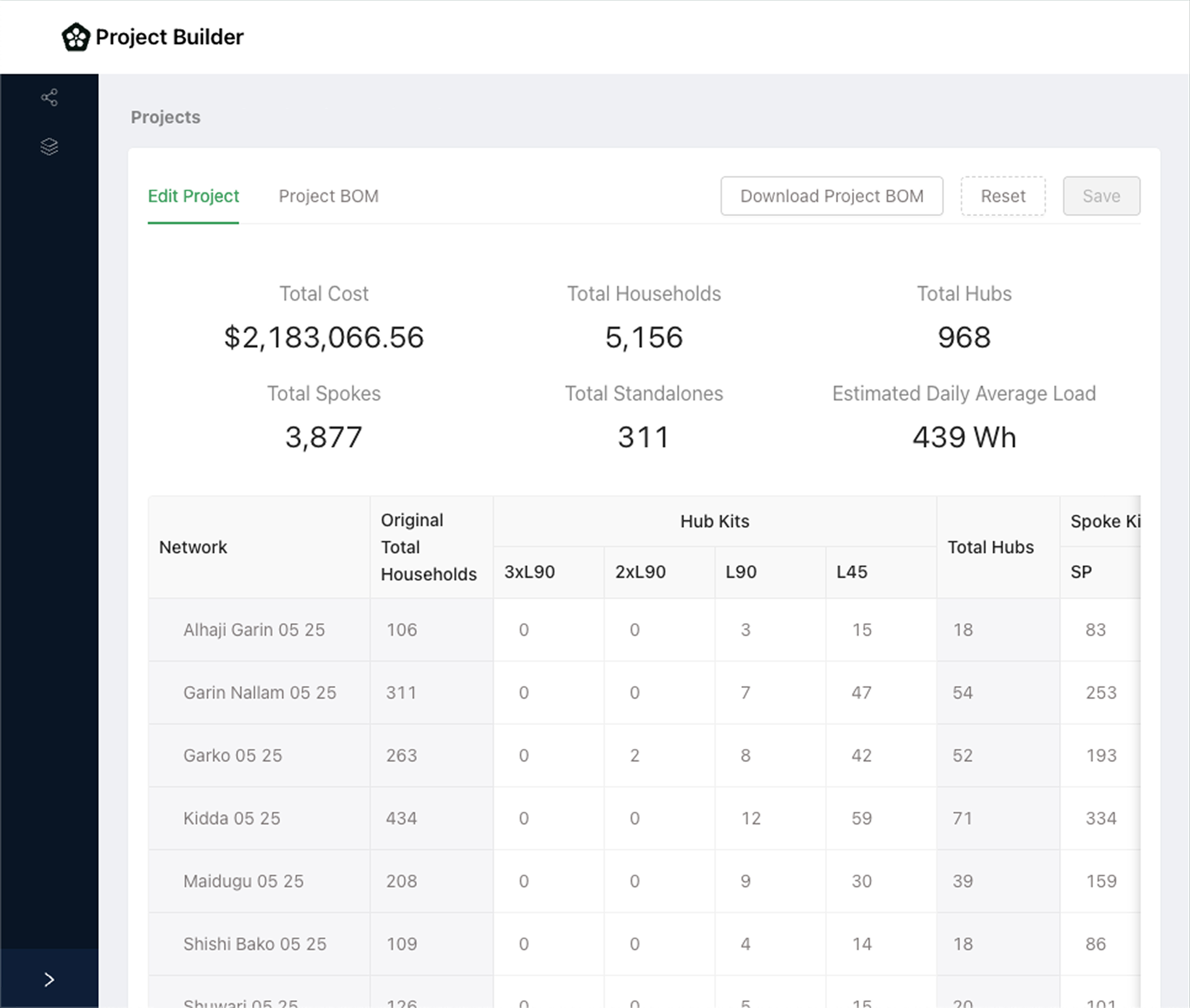Expand the sidebar with bottom chevron
1190x1008 pixels.
(49, 979)
